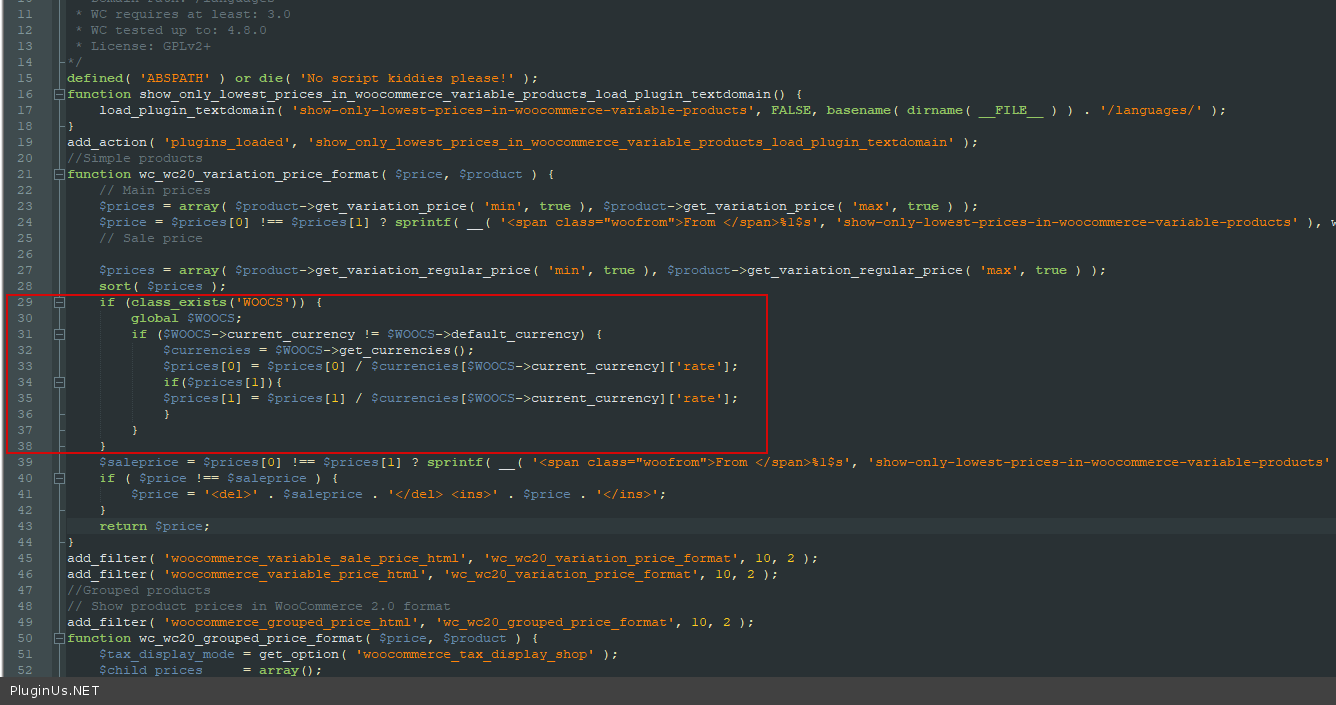Collapse fold marker at line 16 function
The height and width of the screenshot is (705, 1336).
click(x=59, y=94)
